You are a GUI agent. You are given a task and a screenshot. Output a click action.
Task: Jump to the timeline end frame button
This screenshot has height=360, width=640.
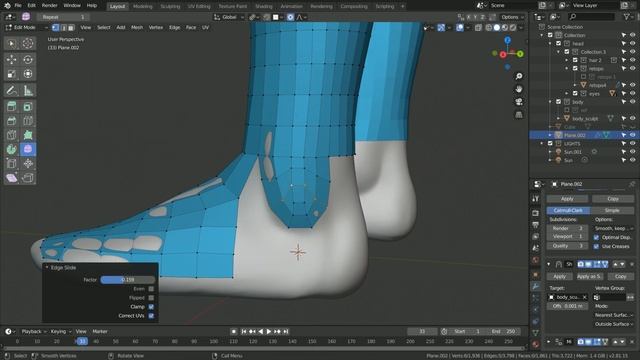pyautogui.click(x=286, y=331)
